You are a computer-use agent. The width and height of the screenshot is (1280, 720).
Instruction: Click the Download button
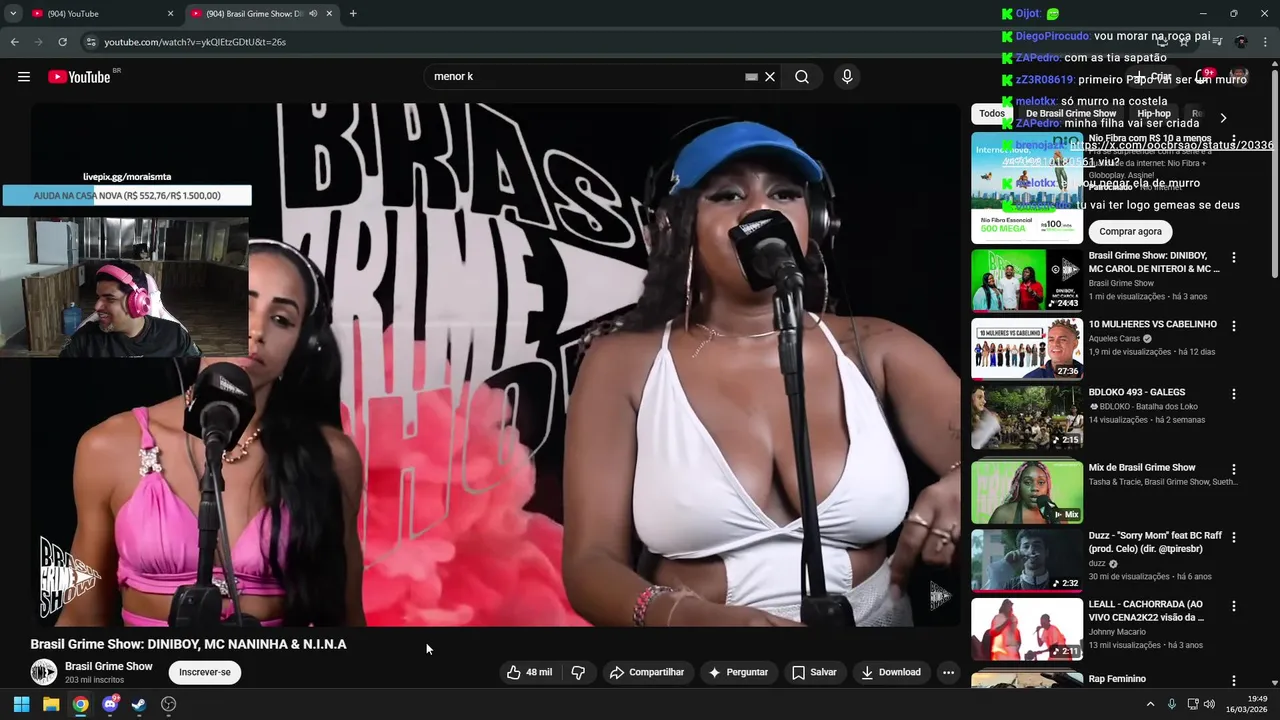click(x=891, y=672)
